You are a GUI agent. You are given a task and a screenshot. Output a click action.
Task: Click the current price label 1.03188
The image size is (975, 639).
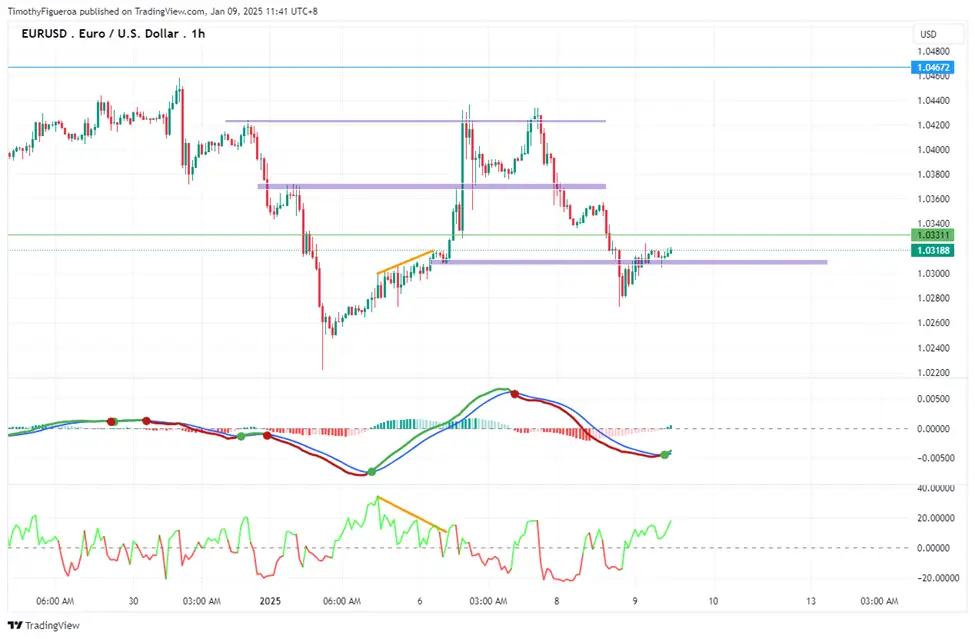pyautogui.click(x=933, y=251)
